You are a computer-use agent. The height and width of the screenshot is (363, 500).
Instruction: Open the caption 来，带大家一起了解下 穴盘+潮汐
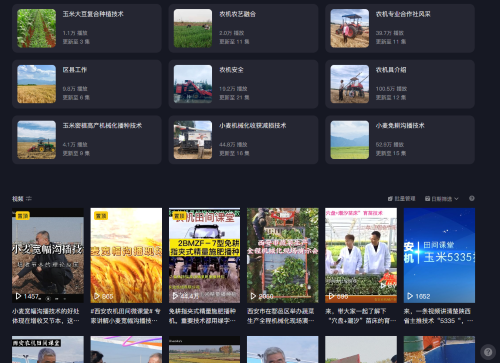coord(361,316)
